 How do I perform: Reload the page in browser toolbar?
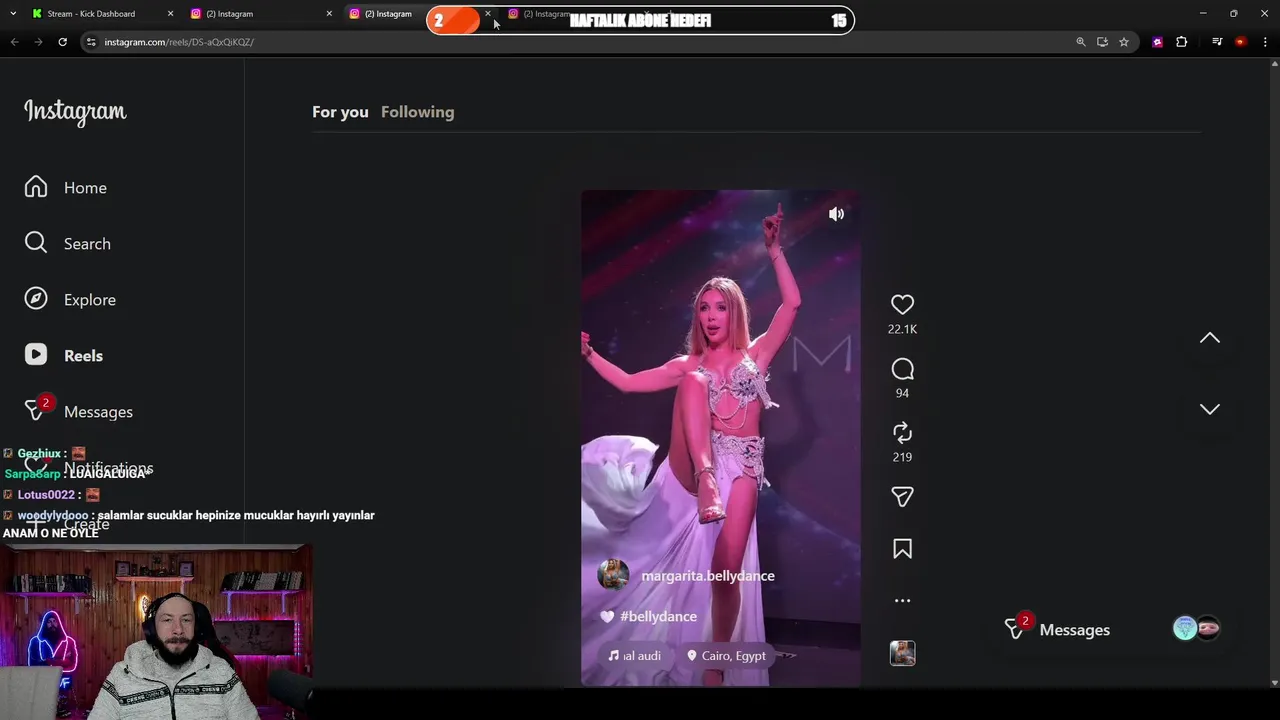pos(62,42)
